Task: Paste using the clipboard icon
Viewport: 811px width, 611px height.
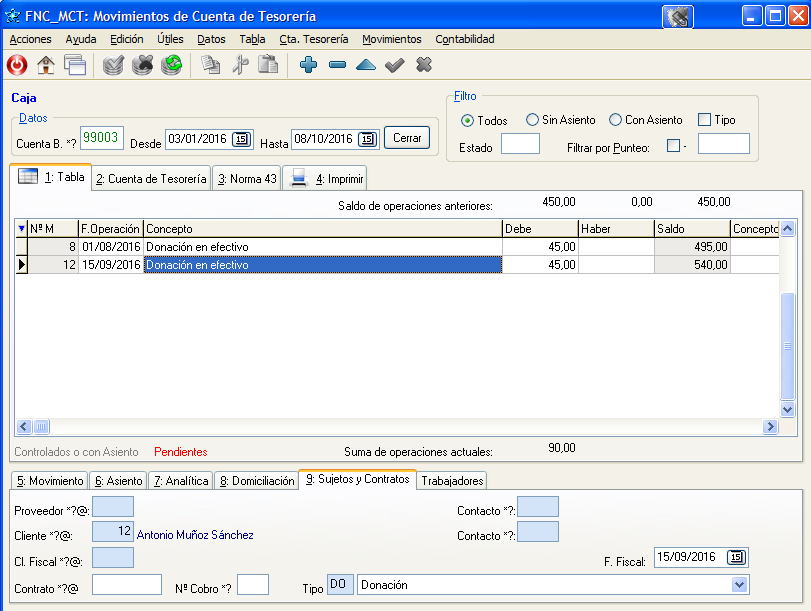Action: 268,65
